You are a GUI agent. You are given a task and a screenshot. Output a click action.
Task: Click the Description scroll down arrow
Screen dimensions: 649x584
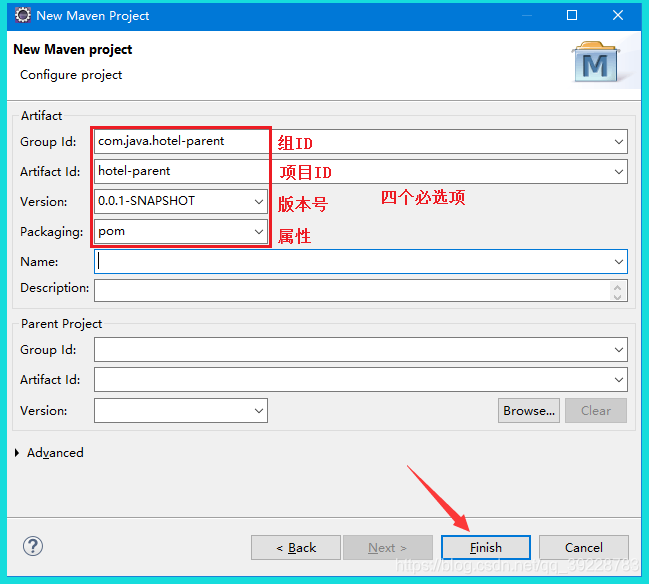(x=618, y=296)
